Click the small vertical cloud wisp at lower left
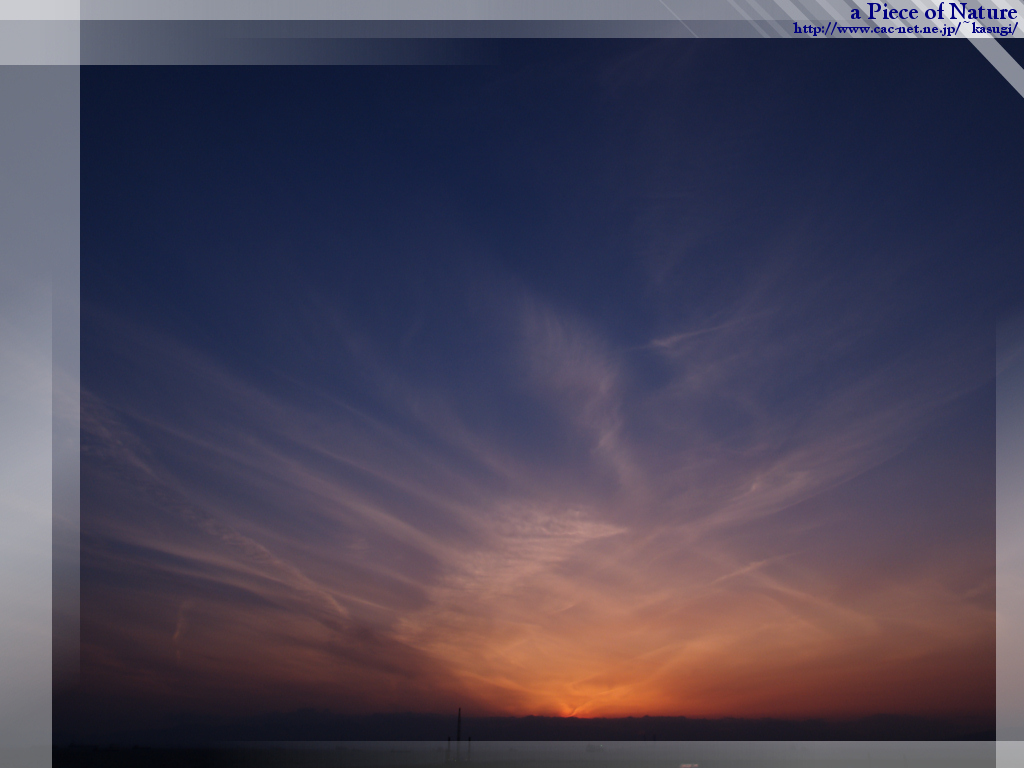The height and width of the screenshot is (768, 1024). click(x=179, y=620)
